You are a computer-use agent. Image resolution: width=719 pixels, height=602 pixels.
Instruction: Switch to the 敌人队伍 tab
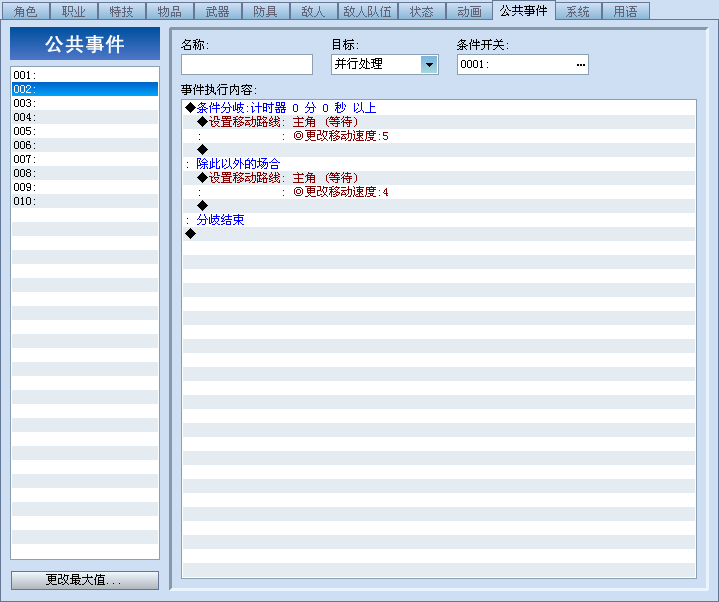pos(368,11)
